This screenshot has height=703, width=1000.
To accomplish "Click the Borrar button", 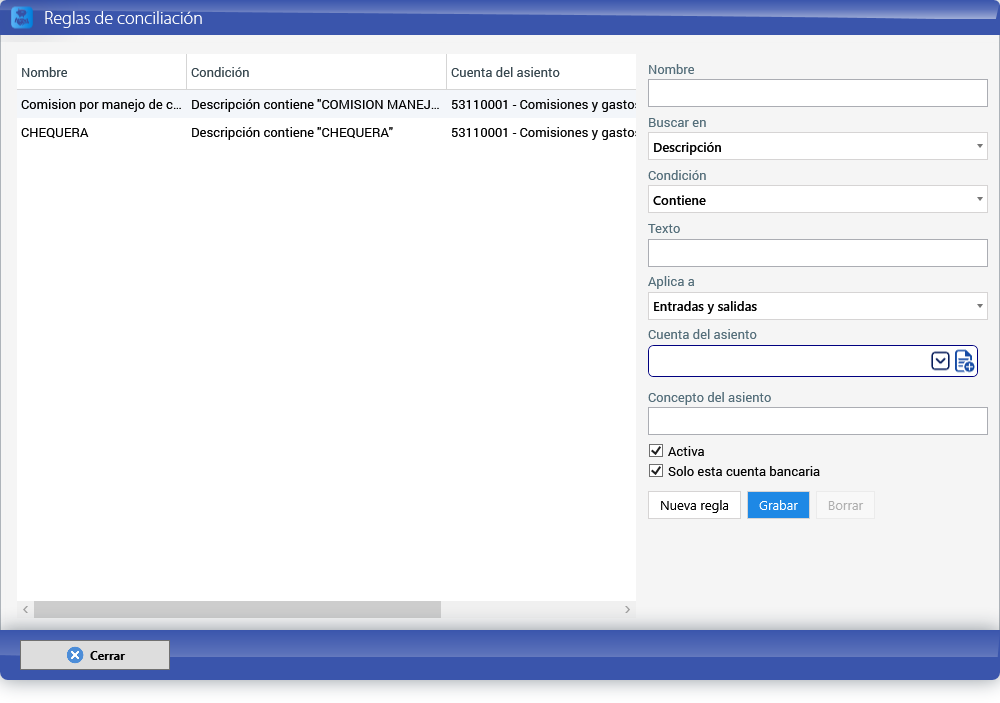I will (x=845, y=505).
